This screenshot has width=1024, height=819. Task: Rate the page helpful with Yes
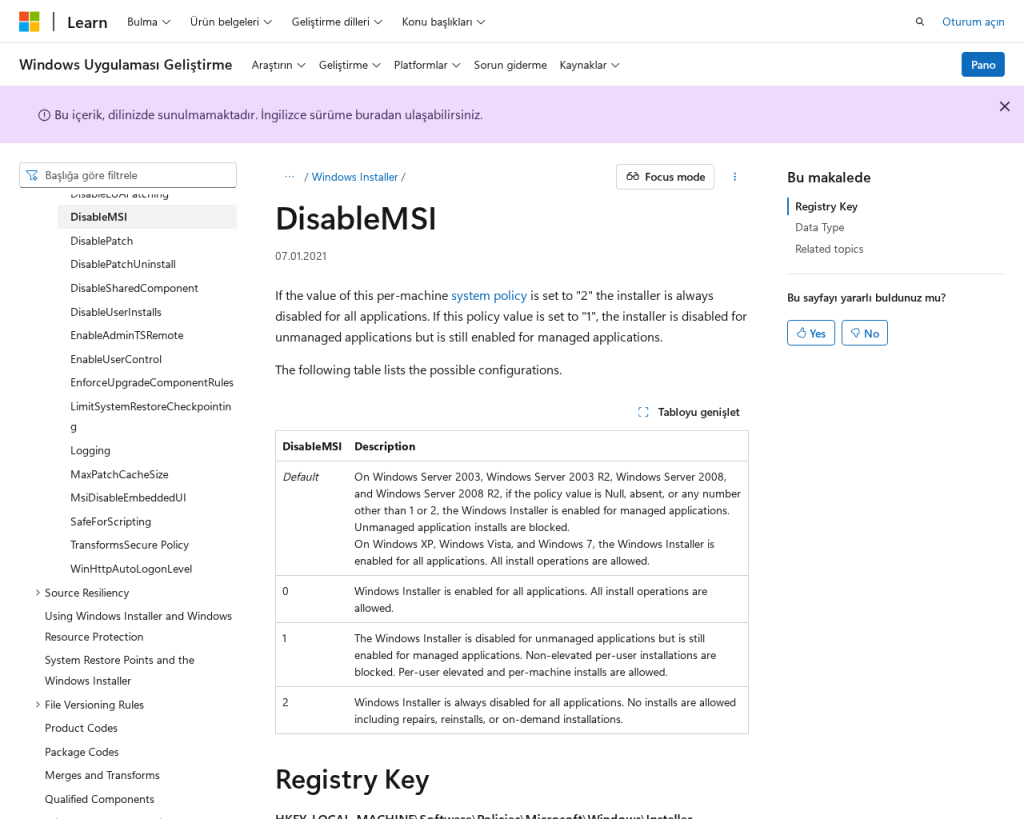tap(810, 333)
